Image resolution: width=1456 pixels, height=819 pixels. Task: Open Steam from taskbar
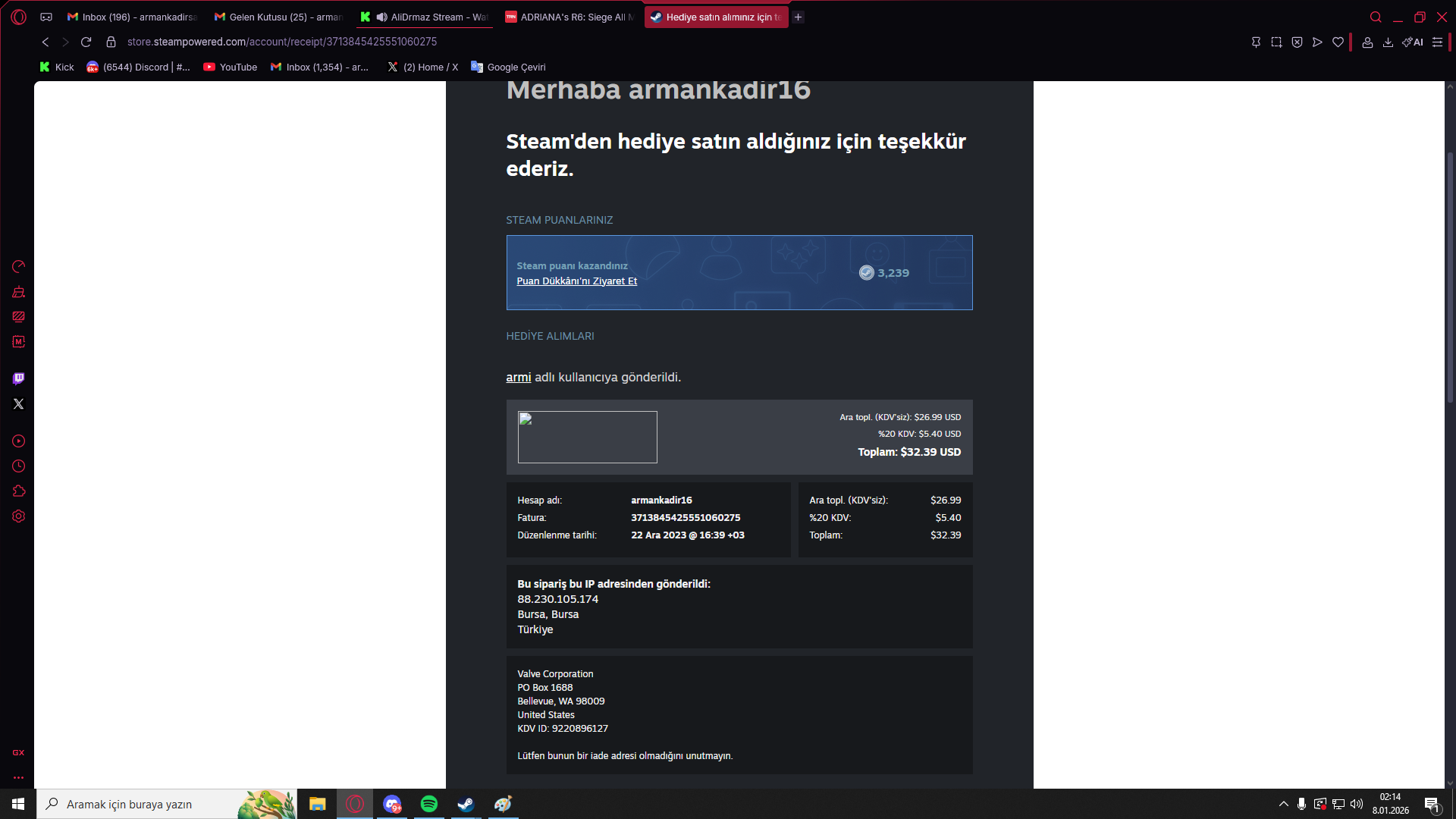point(466,804)
